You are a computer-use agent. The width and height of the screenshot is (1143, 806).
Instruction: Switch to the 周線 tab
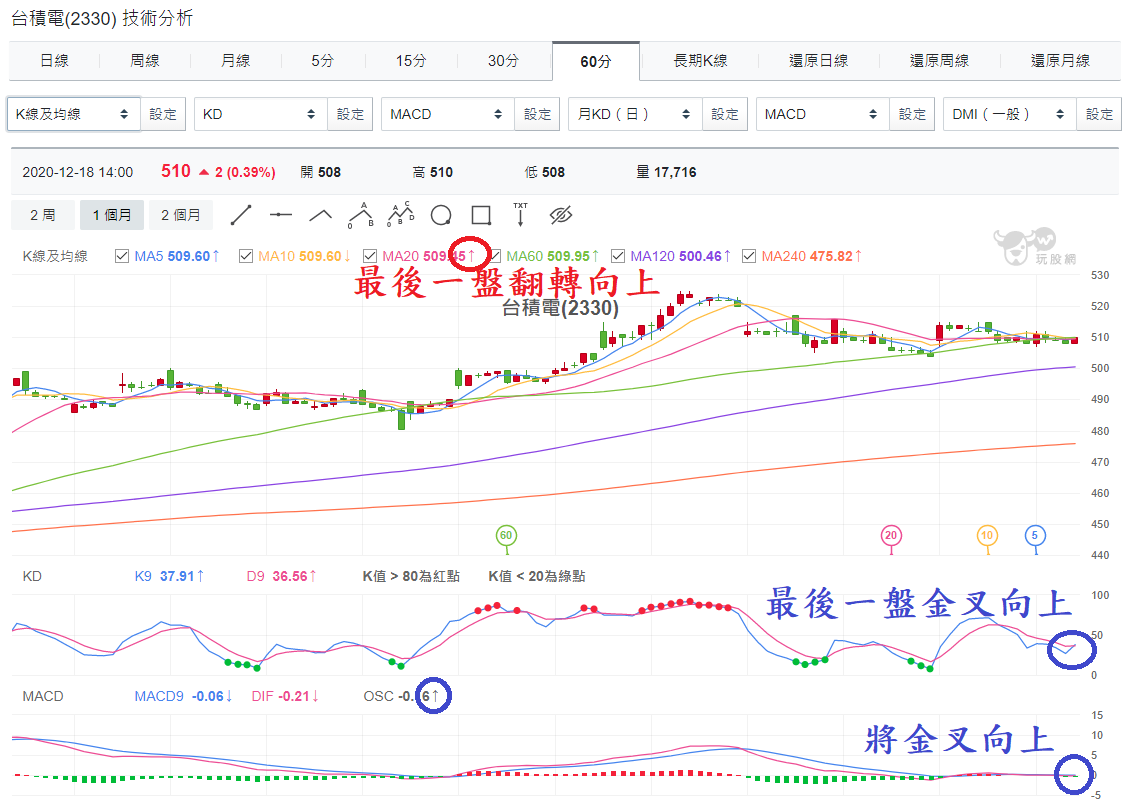(144, 61)
